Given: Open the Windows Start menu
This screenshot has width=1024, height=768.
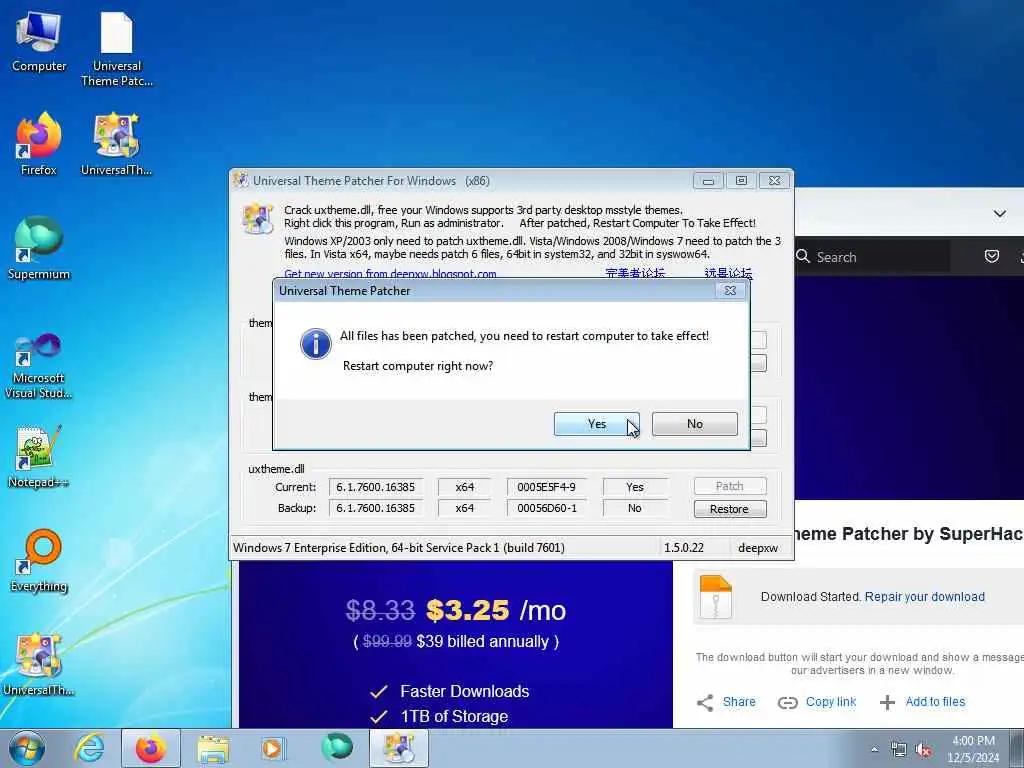Looking at the screenshot, I should click(x=27, y=748).
